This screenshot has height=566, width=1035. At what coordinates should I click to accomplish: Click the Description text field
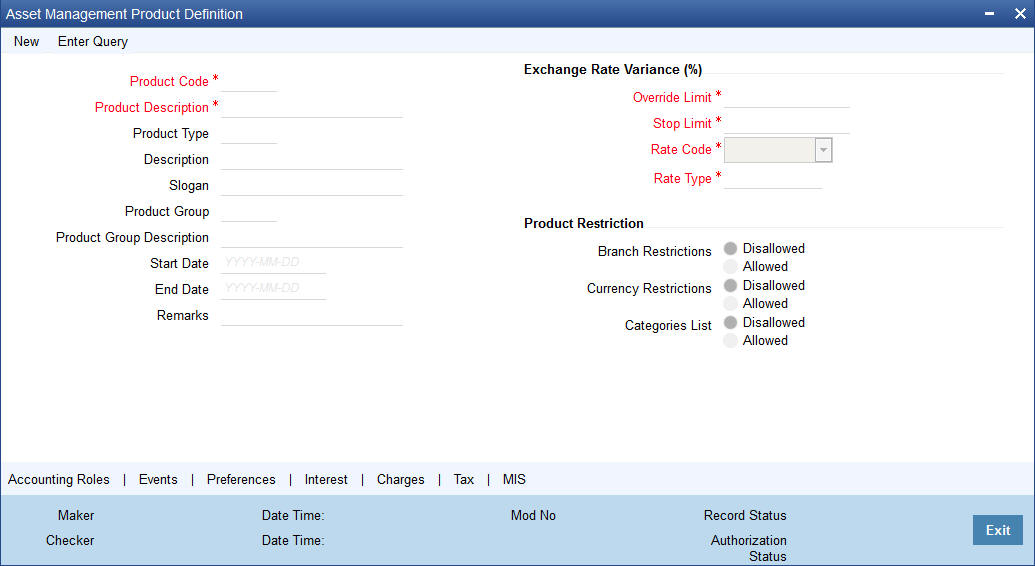coord(312,159)
